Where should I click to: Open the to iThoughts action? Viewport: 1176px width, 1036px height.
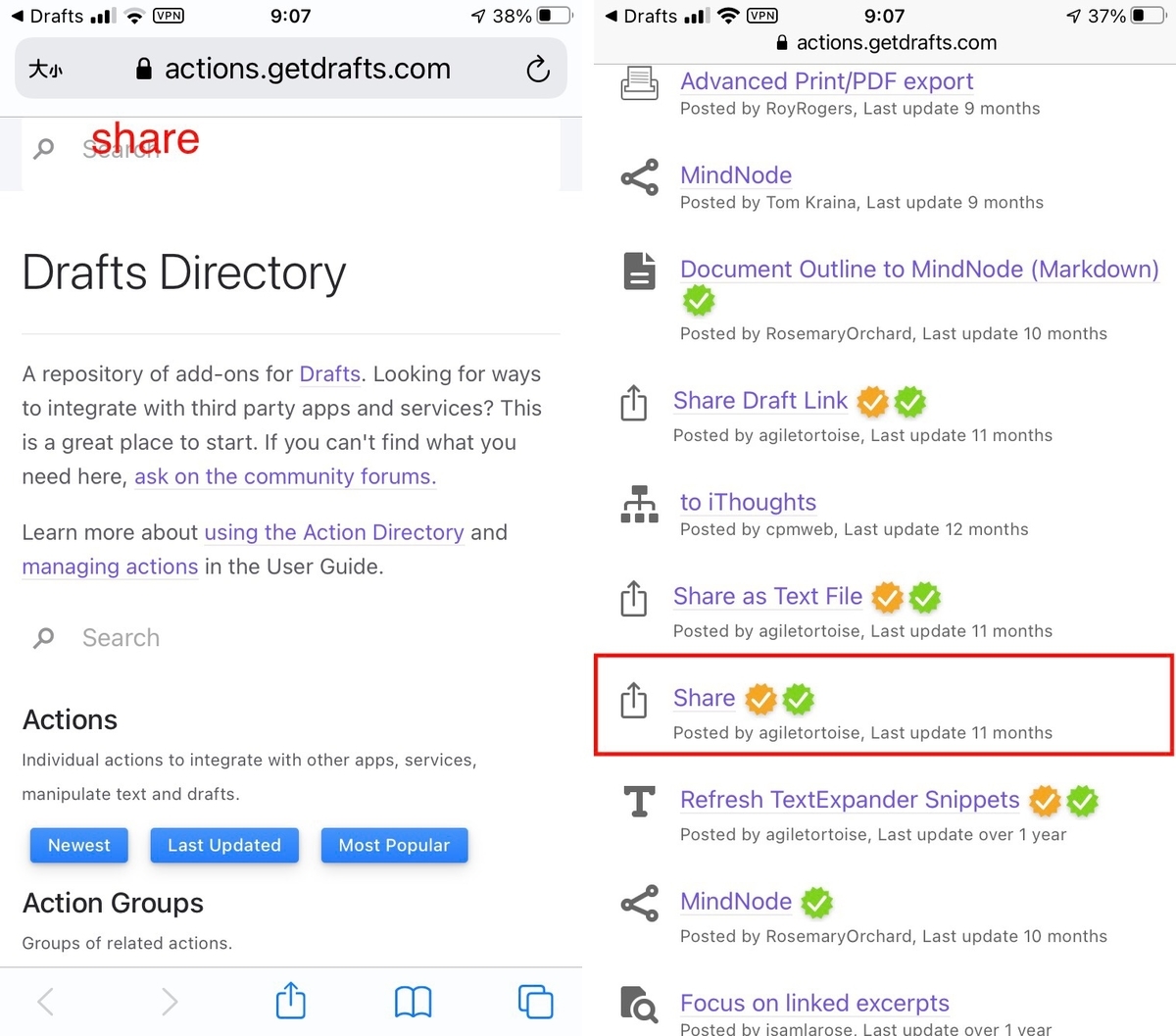click(748, 503)
